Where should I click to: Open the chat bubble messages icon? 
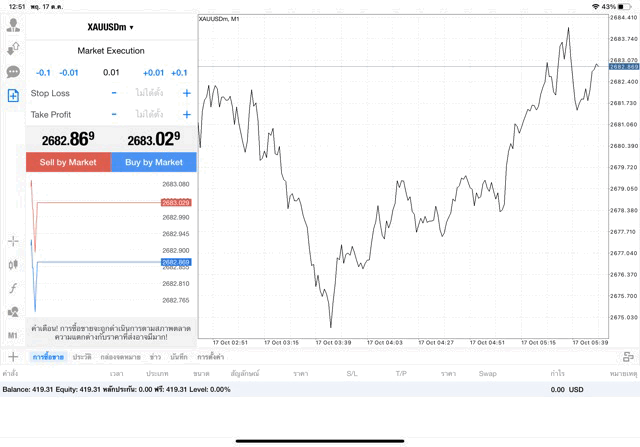pos(13,72)
